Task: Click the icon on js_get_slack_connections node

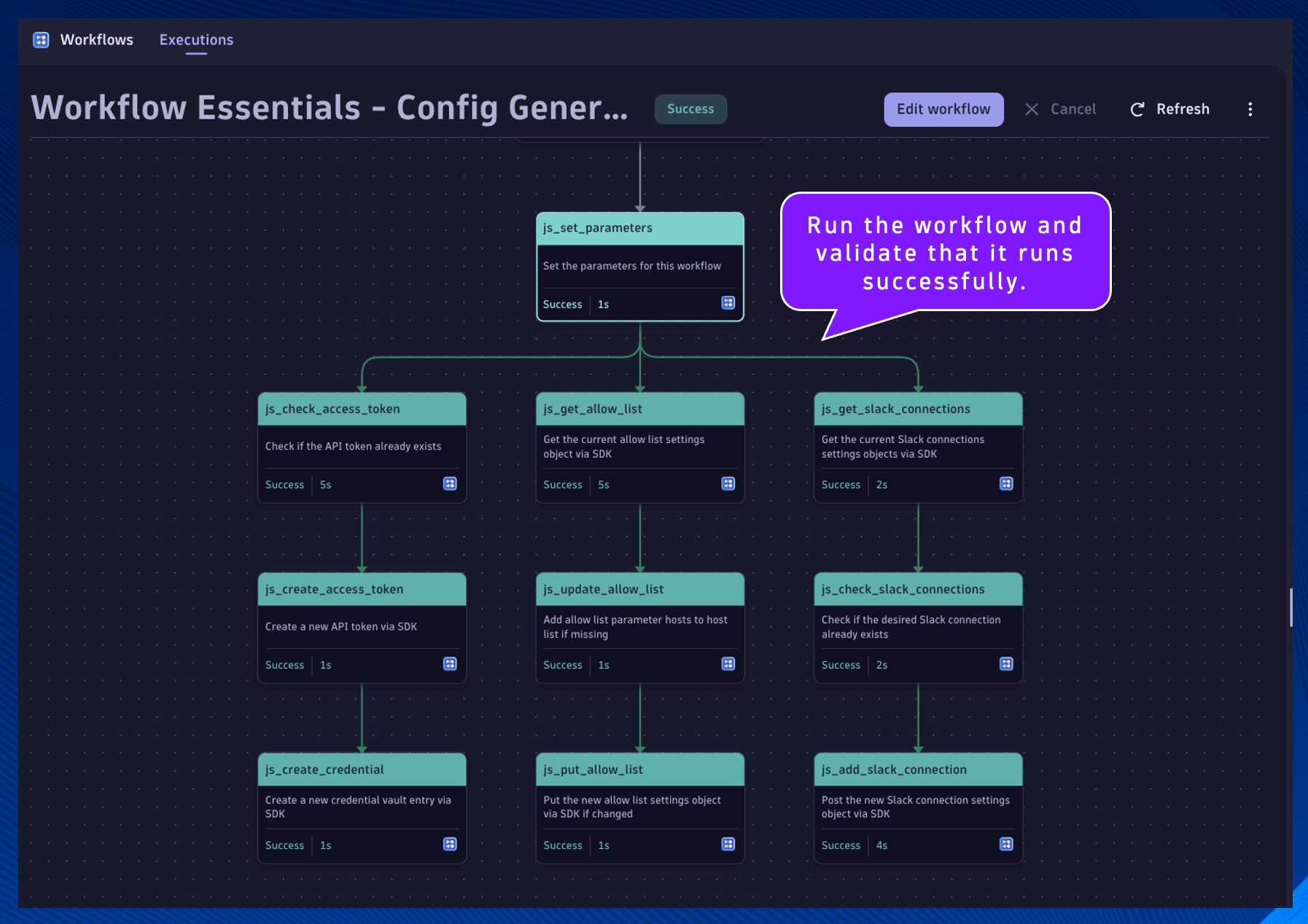Action: (1006, 484)
